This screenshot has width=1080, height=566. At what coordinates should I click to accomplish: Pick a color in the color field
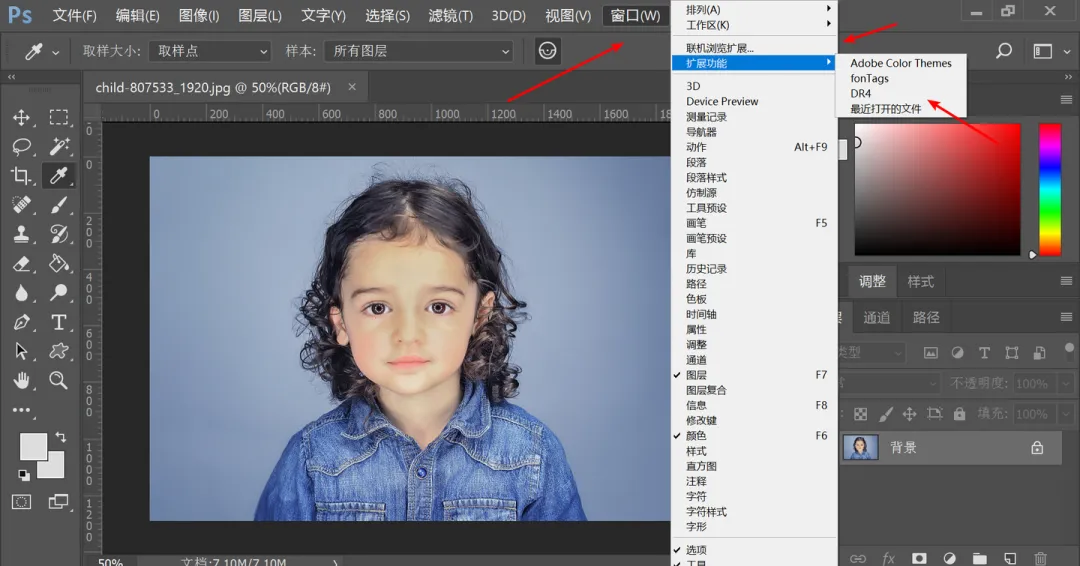[x=937, y=189]
